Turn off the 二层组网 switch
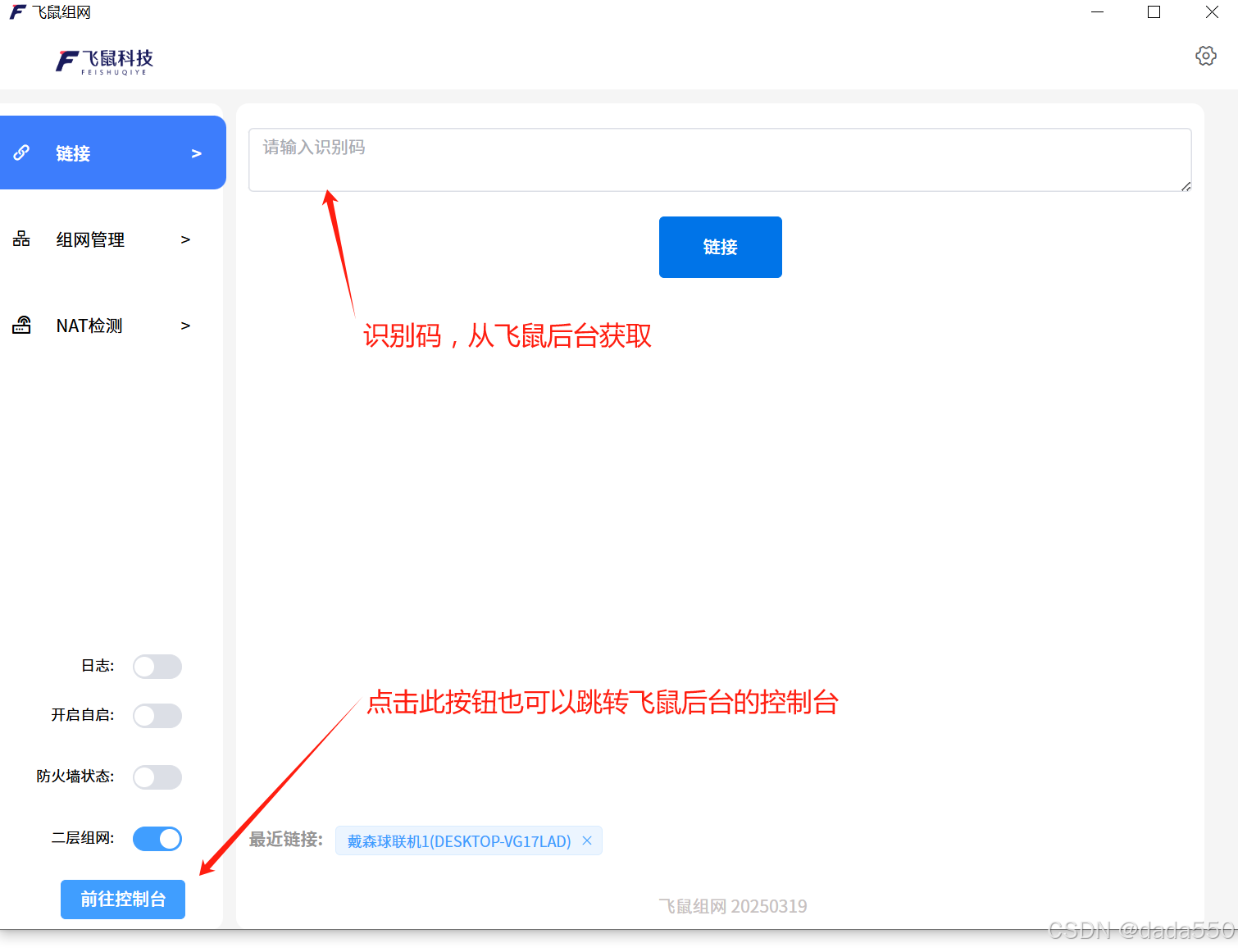 [x=157, y=839]
